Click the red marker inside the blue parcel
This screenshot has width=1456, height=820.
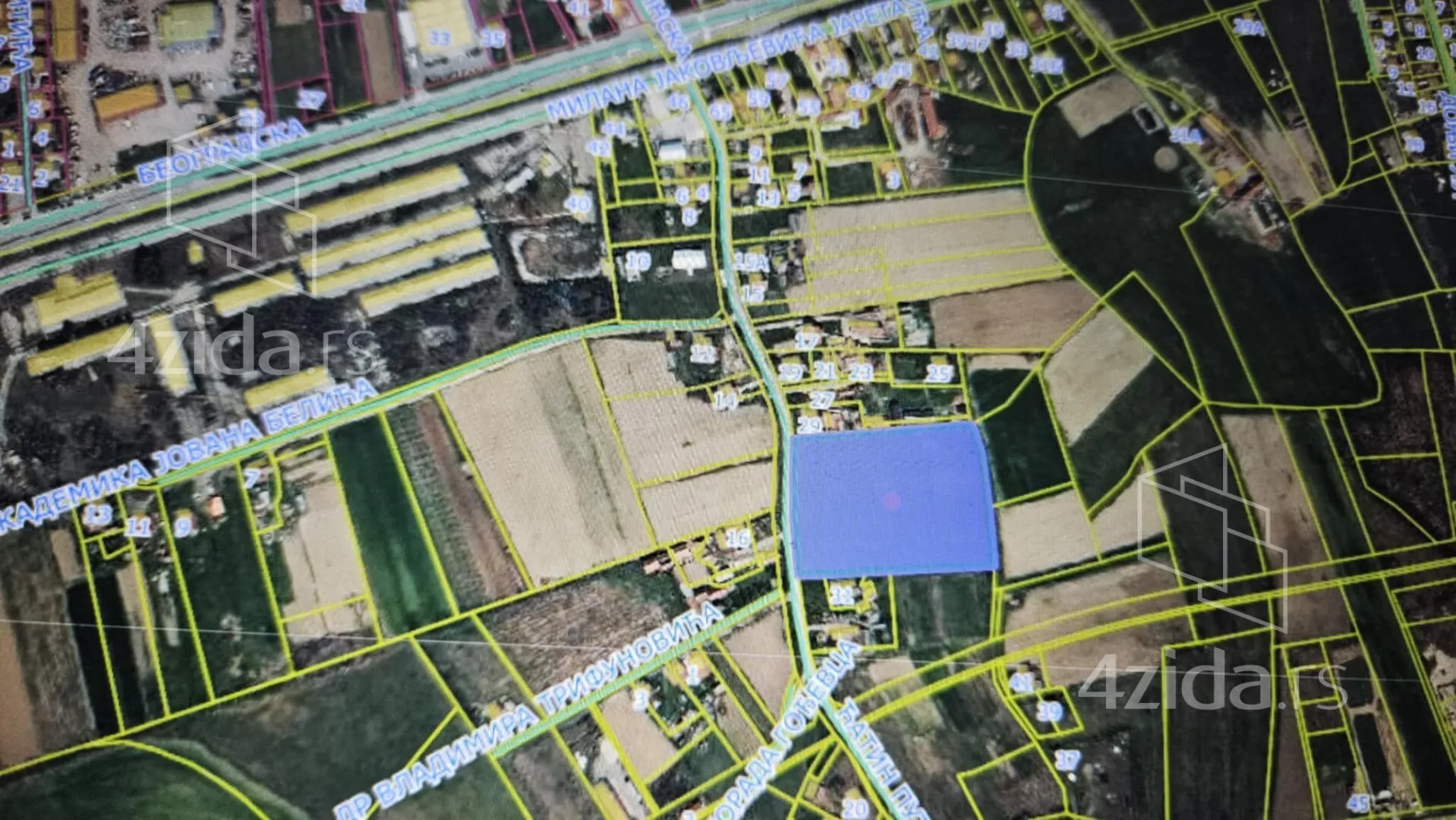click(891, 500)
